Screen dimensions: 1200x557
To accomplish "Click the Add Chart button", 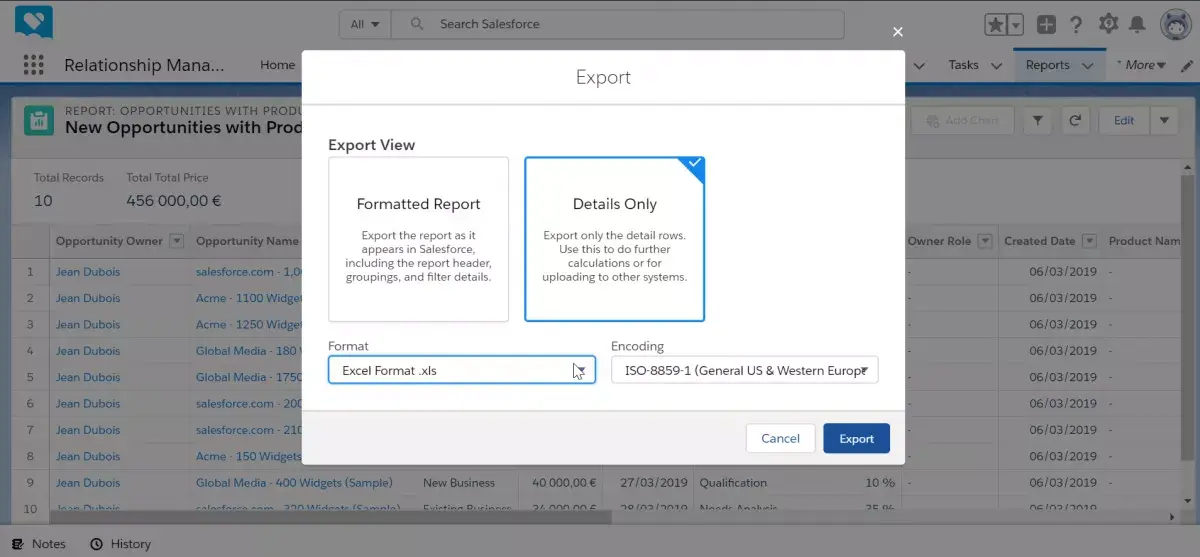I will (x=961, y=120).
